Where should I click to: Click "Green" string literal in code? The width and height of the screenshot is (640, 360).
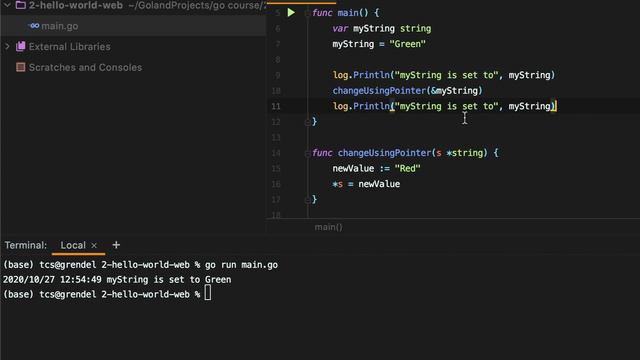pos(407,44)
